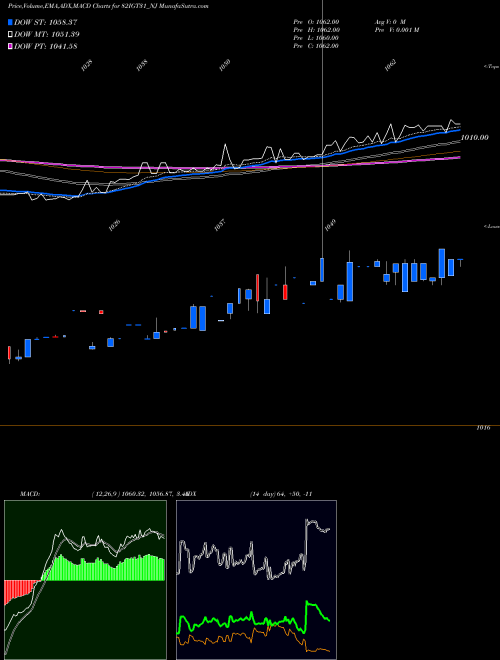Click the rotated 1062 label on the top chart

coord(391,65)
